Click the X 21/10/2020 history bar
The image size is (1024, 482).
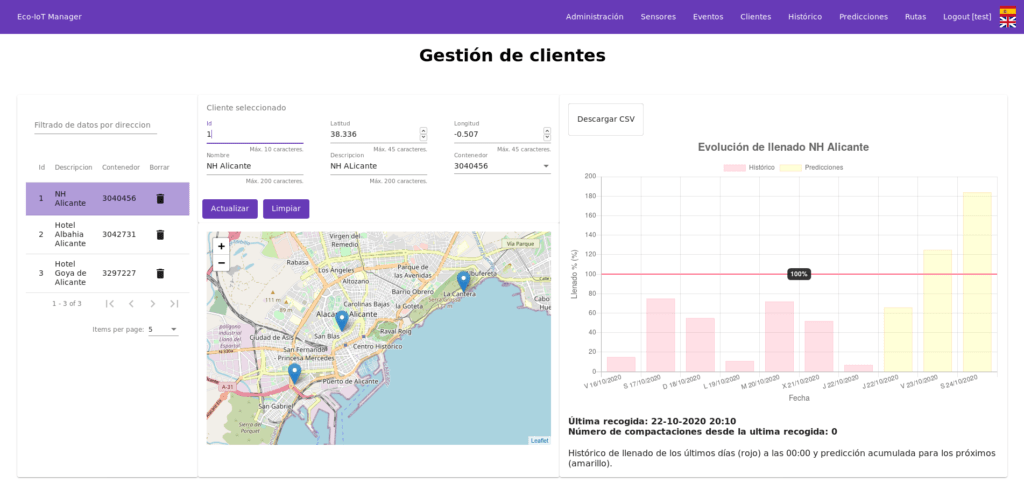pyautogui.click(x=819, y=346)
